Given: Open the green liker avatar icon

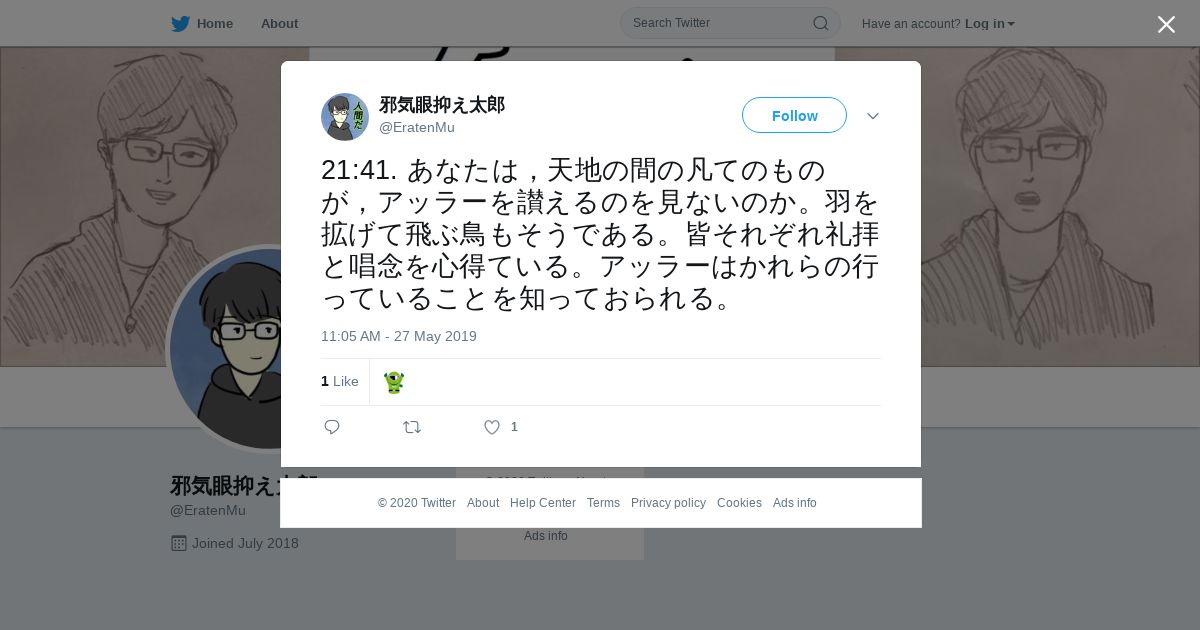Looking at the screenshot, I should 394,382.
